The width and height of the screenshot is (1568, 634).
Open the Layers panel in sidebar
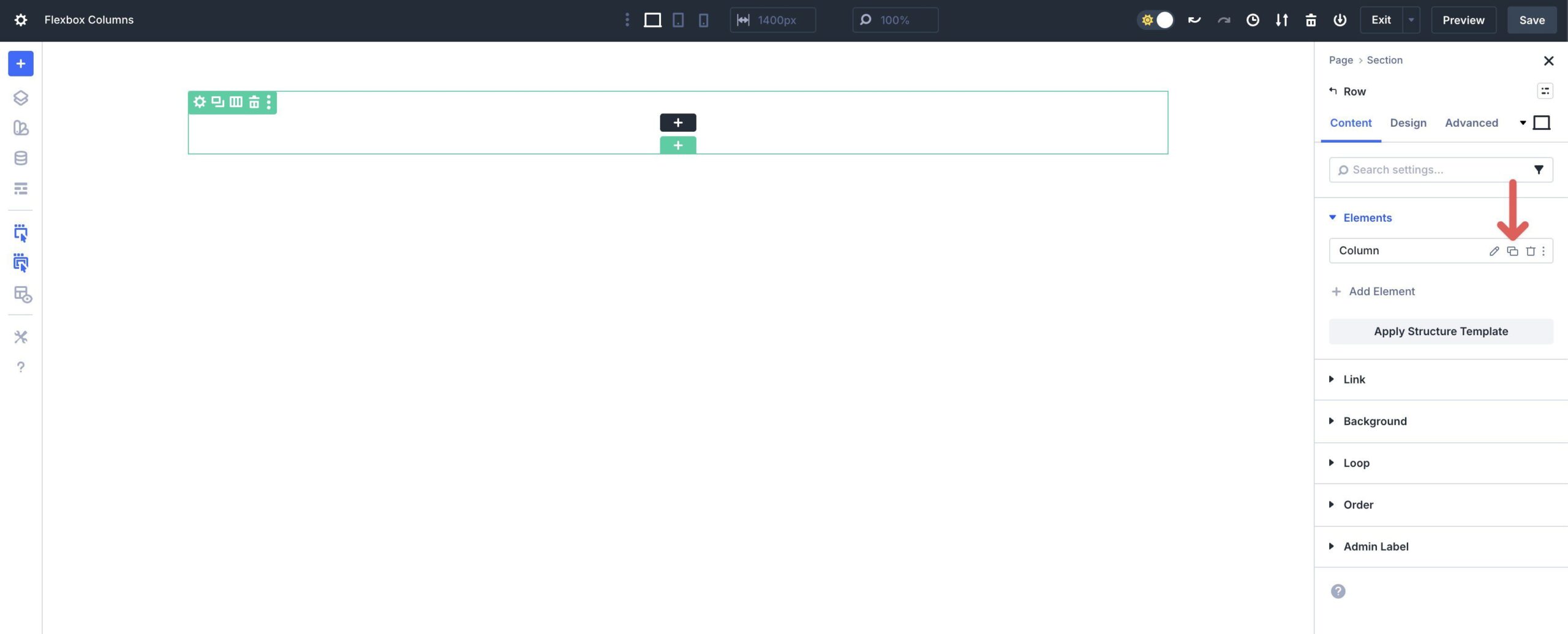point(21,98)
